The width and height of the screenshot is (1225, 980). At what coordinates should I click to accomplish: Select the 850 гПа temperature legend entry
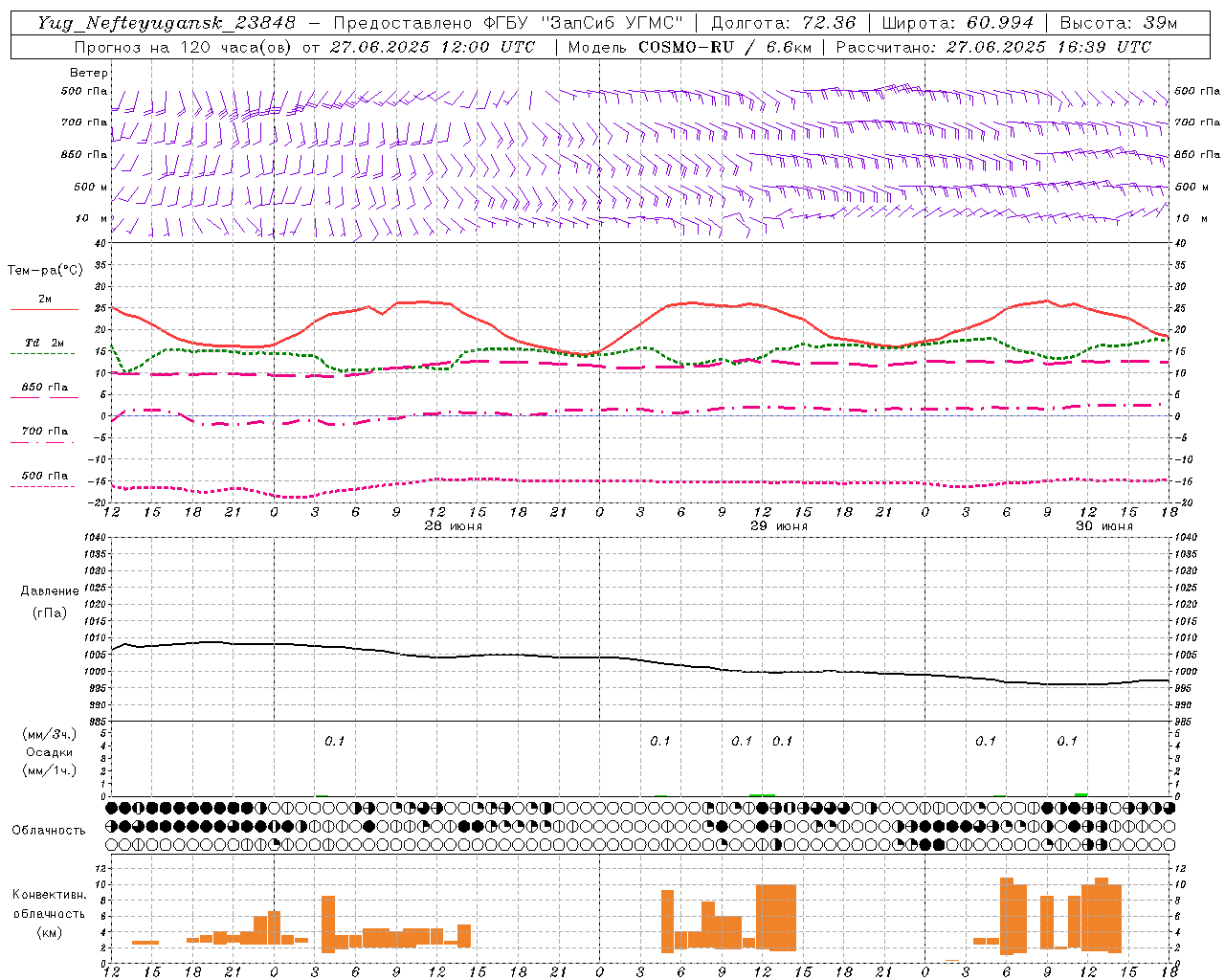(44, 388)
